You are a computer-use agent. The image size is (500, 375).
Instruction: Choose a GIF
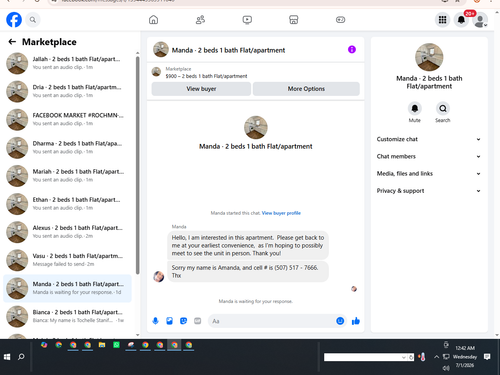[x=197, y=321]
